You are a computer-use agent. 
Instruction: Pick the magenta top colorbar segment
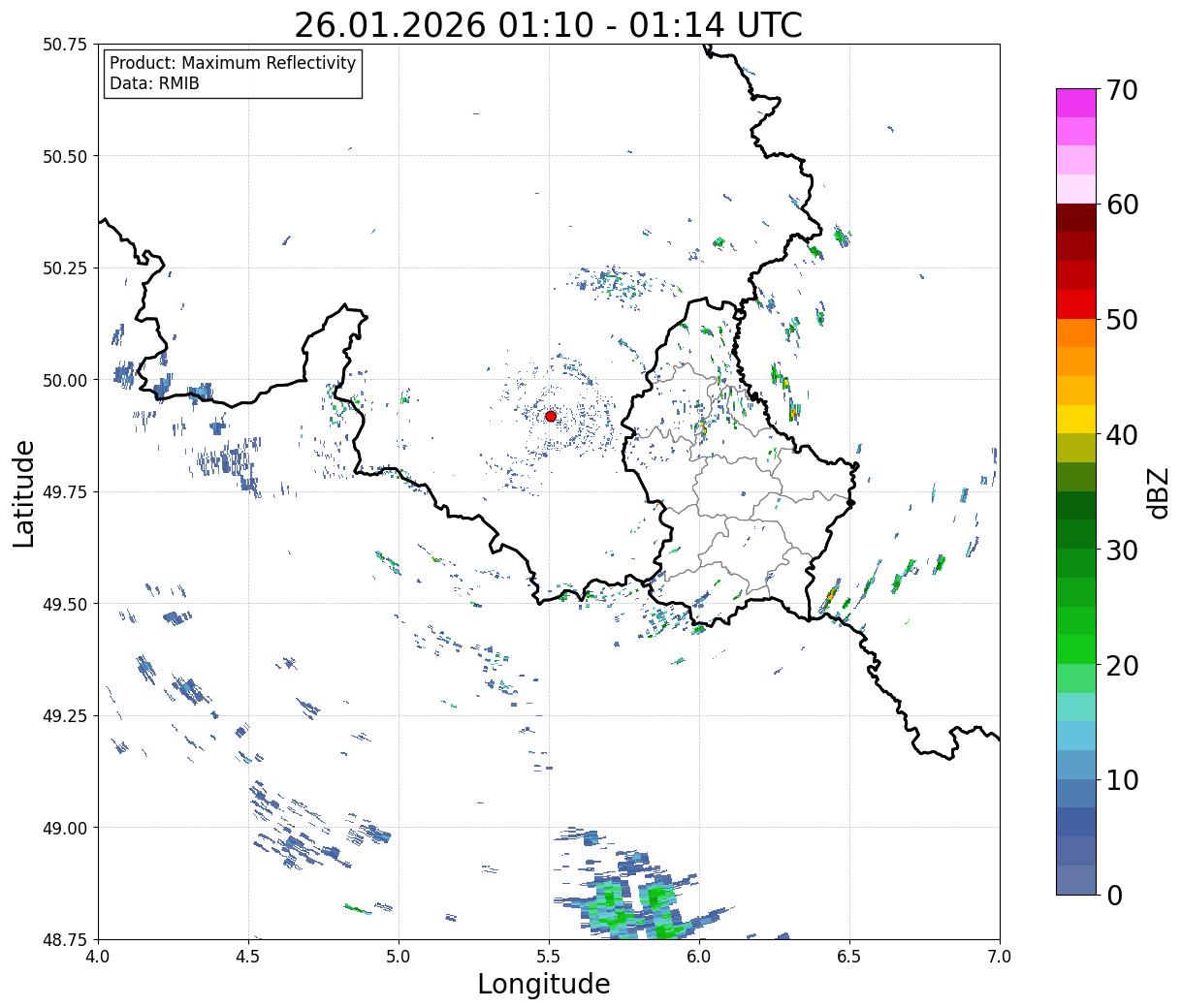pyautogui.click(x=1075, y=103)
